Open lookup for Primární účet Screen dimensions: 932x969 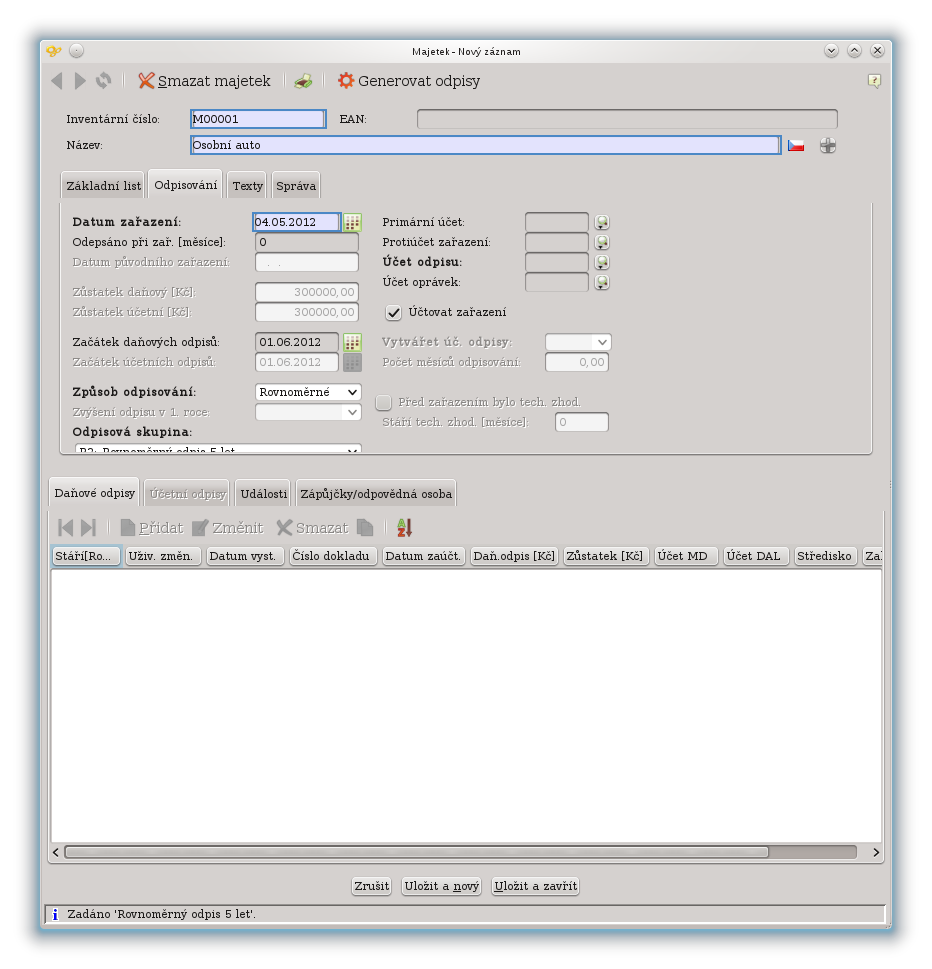click(x=602, y=222)
